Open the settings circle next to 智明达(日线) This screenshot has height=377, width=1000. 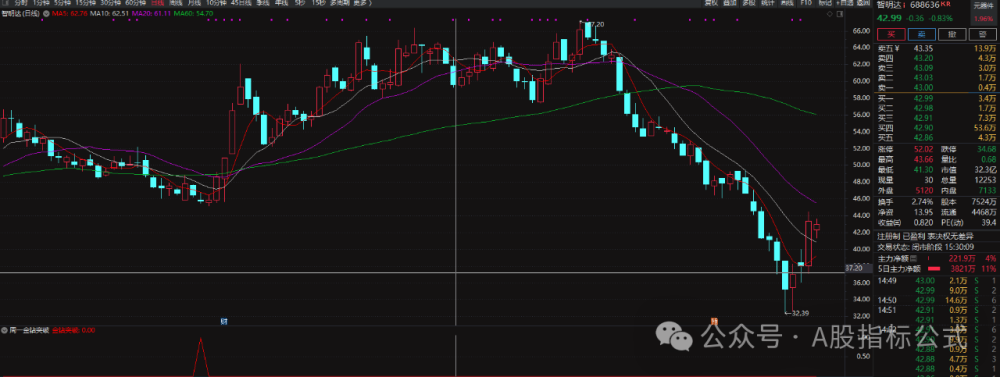[x=46, y=13]
